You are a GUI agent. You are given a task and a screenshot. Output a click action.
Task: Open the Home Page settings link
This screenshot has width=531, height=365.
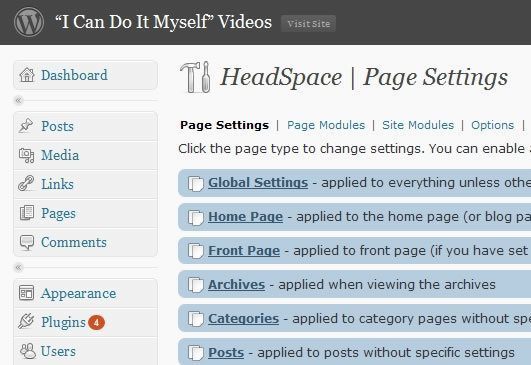[x=245, y=217]
